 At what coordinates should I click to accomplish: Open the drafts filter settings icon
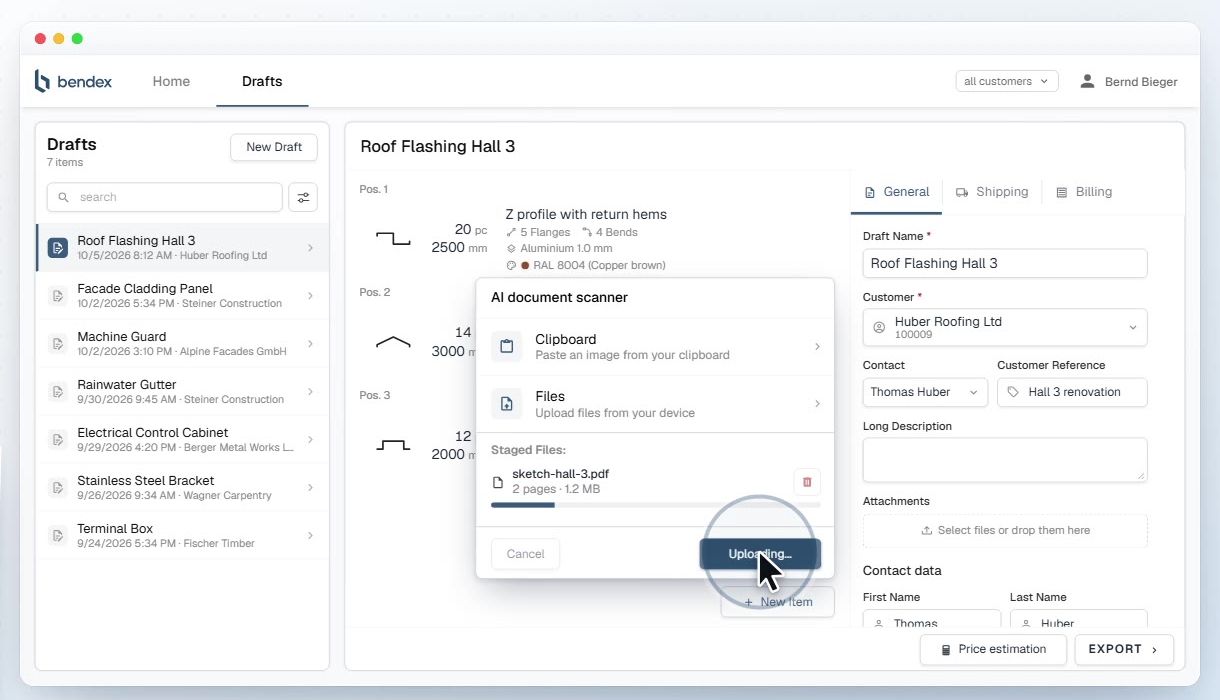click(x=303, y=197)
